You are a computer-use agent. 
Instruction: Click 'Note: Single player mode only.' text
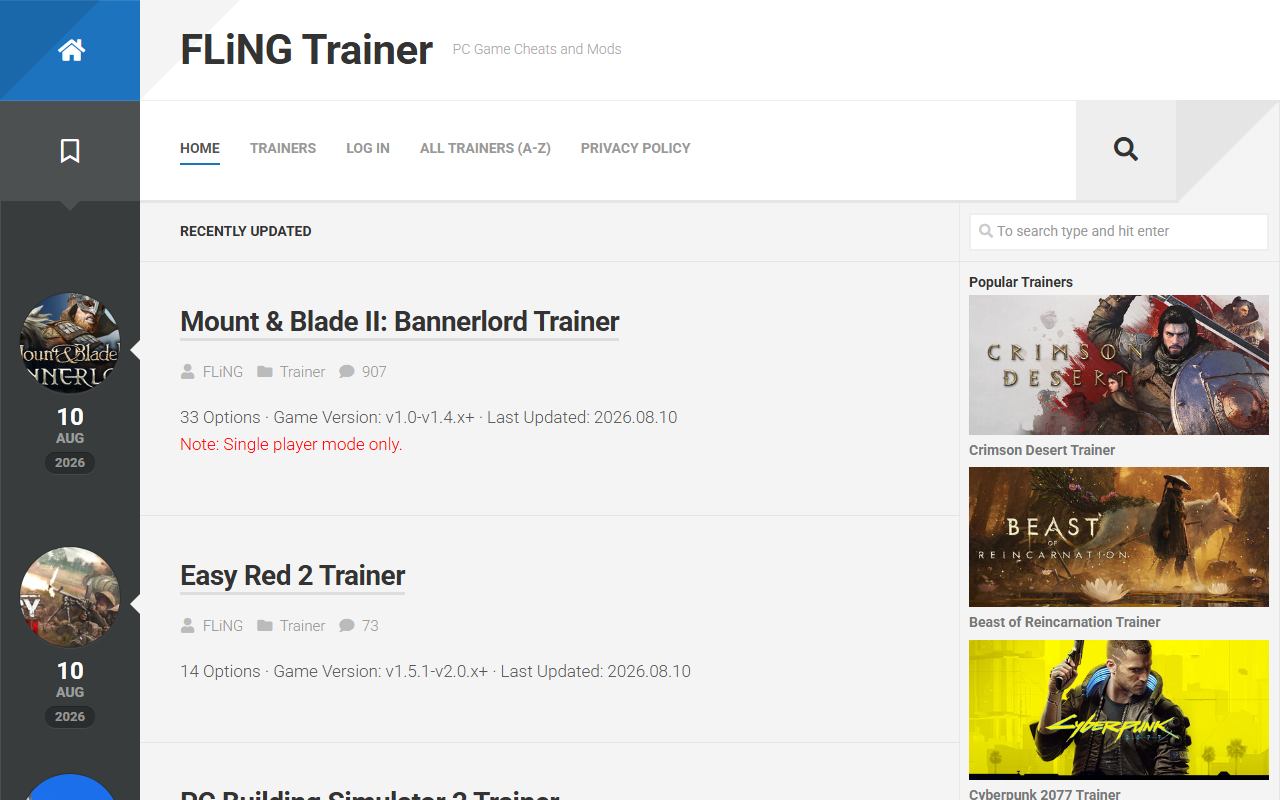tap(291, 445)
